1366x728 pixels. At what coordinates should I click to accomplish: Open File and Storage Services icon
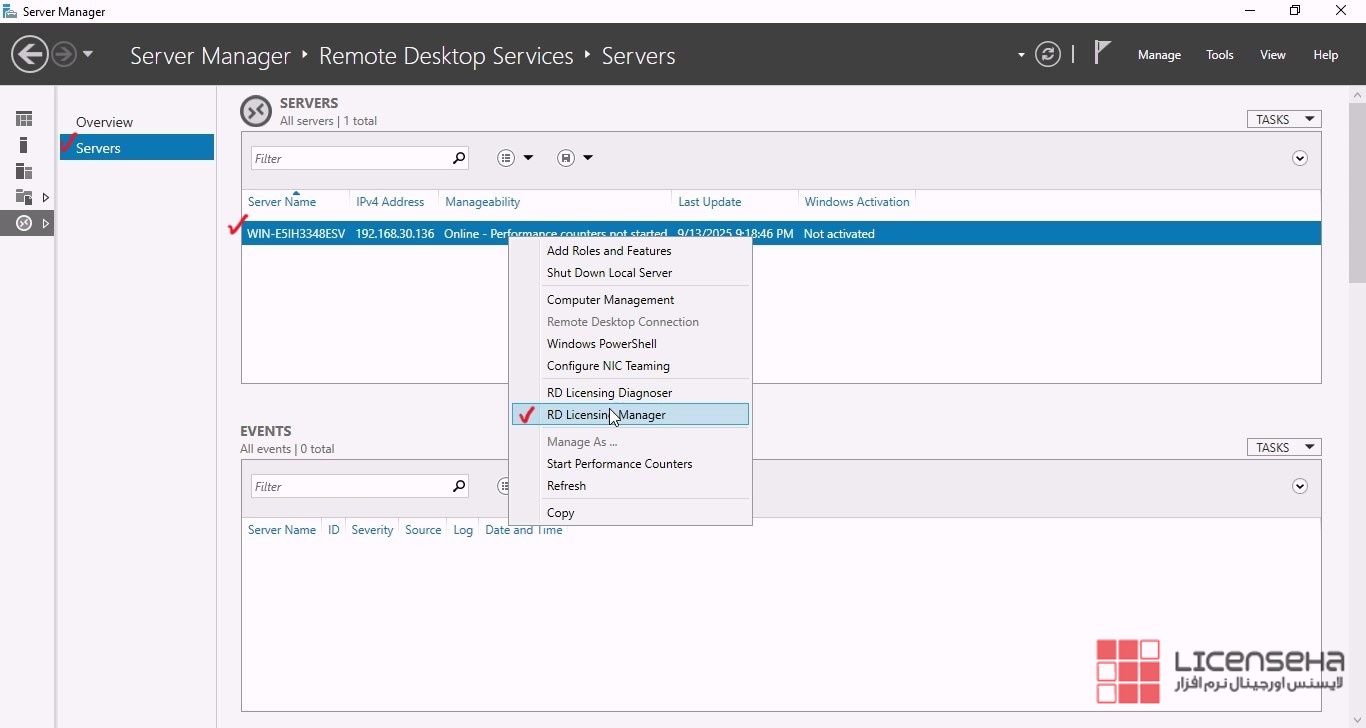(24, 197)
